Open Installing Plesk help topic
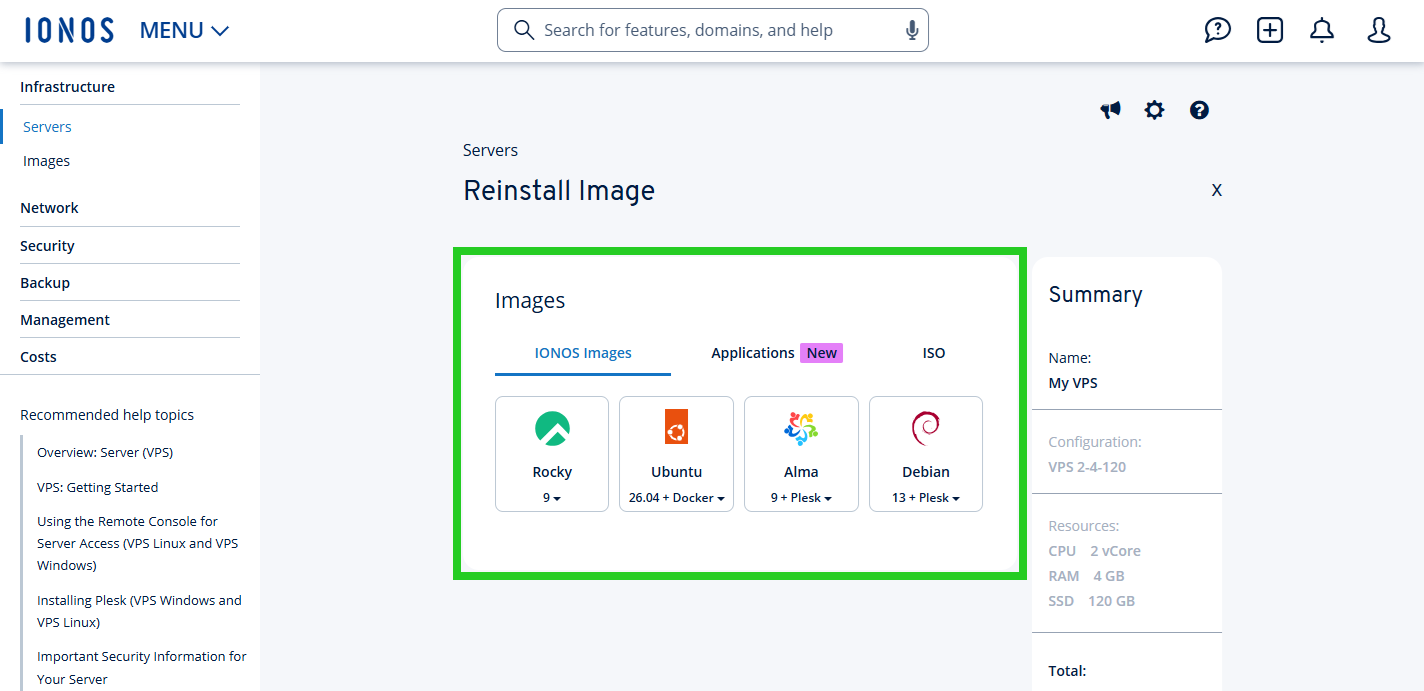The height and width of the screenshot is (691, 1424). (x=139, y=612)
